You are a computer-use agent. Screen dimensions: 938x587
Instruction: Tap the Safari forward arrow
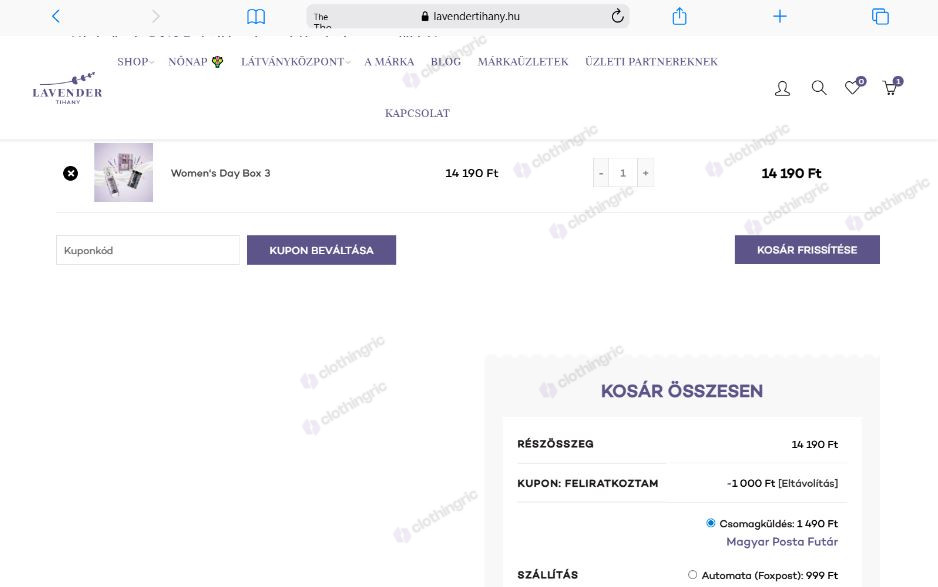[156, 16]
